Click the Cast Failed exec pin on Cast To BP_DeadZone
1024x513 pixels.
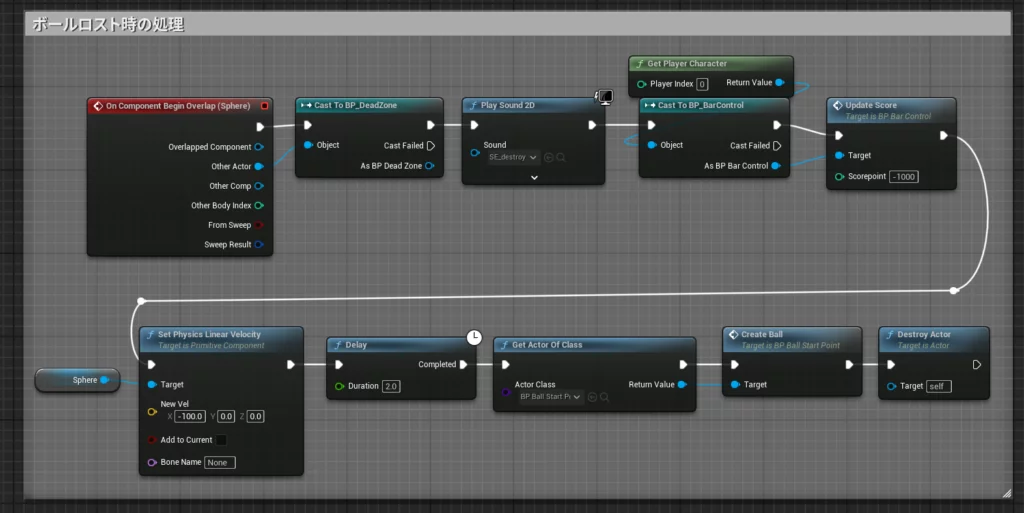(x=431, y=146)
